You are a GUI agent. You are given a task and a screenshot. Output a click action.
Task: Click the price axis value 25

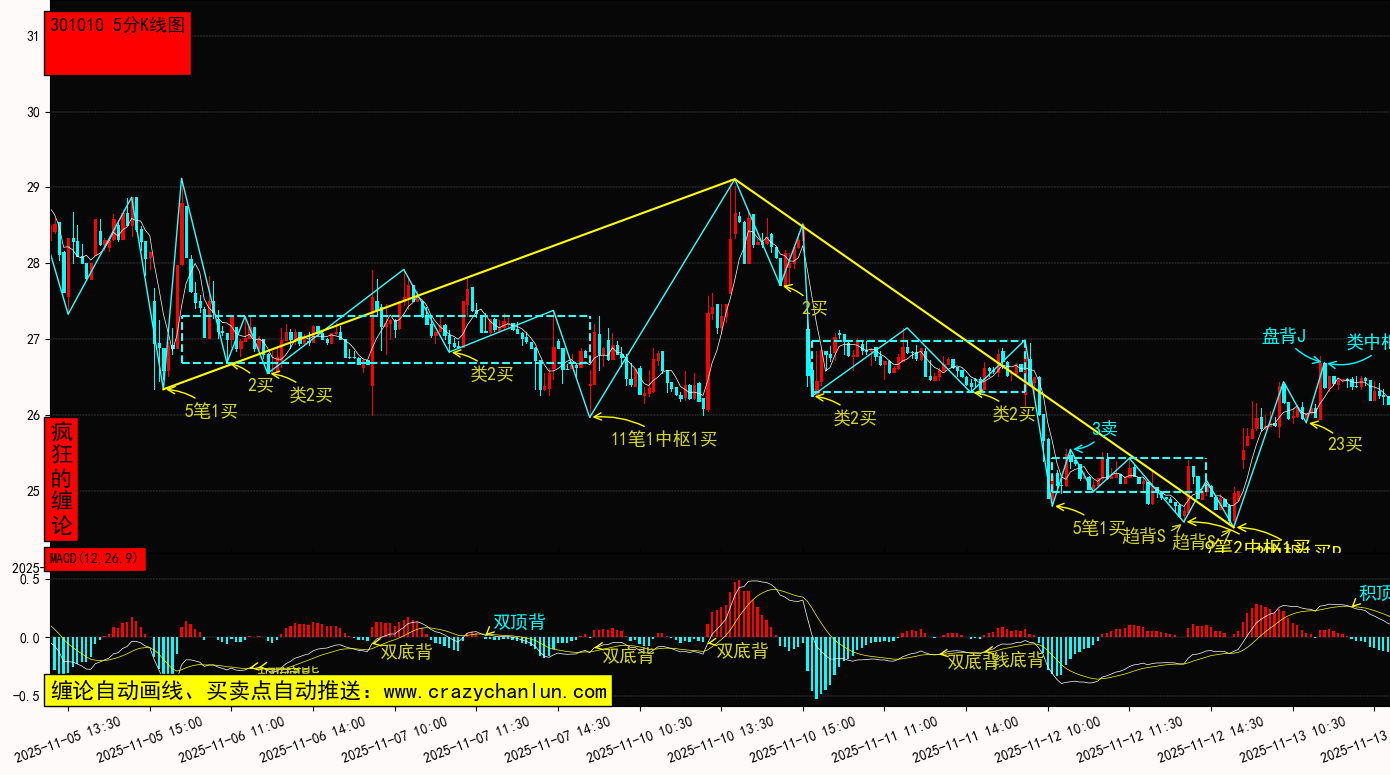33,491
